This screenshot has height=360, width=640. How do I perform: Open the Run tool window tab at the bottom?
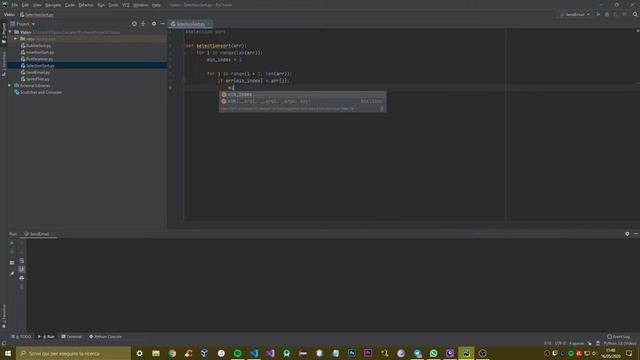47,337
